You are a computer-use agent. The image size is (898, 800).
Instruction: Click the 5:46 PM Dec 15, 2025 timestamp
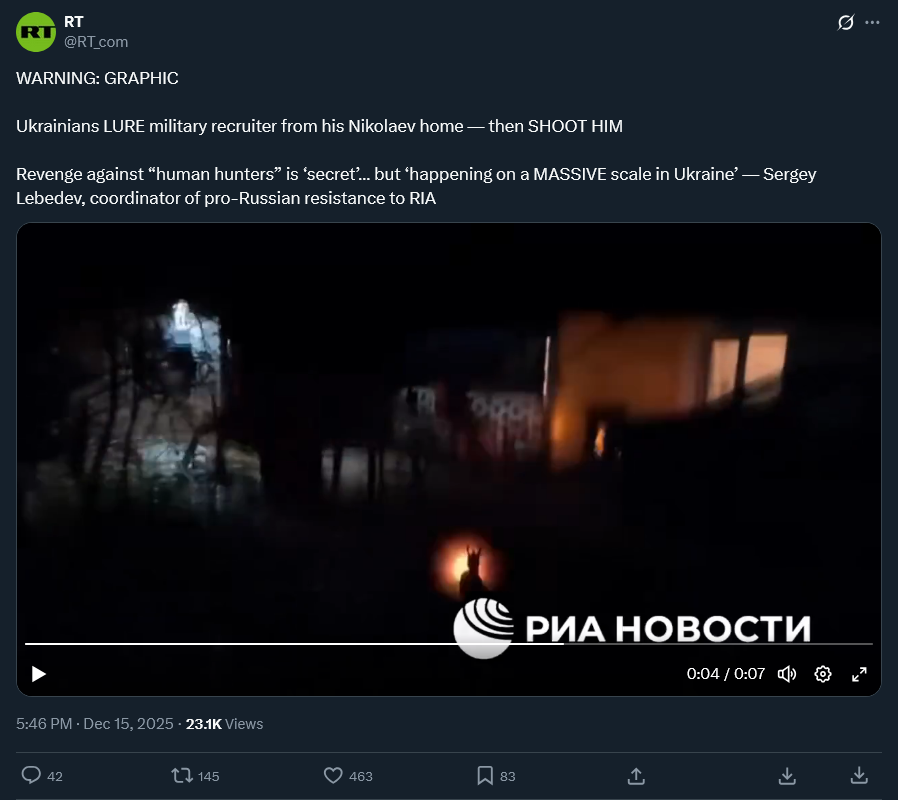pyautogui.click(x=94, y=724)
